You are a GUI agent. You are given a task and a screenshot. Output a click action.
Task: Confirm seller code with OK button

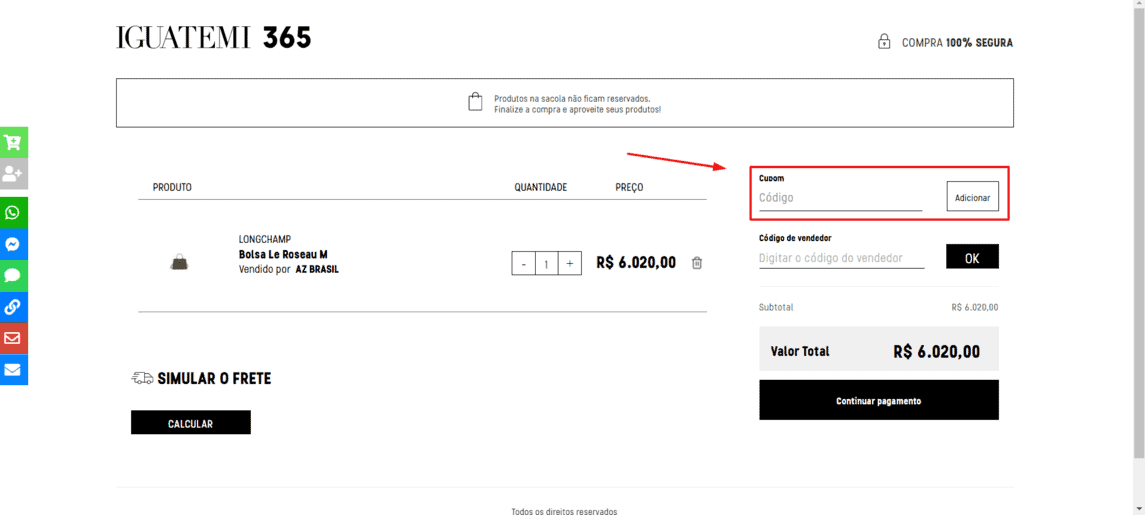click(x=972, y=257)
